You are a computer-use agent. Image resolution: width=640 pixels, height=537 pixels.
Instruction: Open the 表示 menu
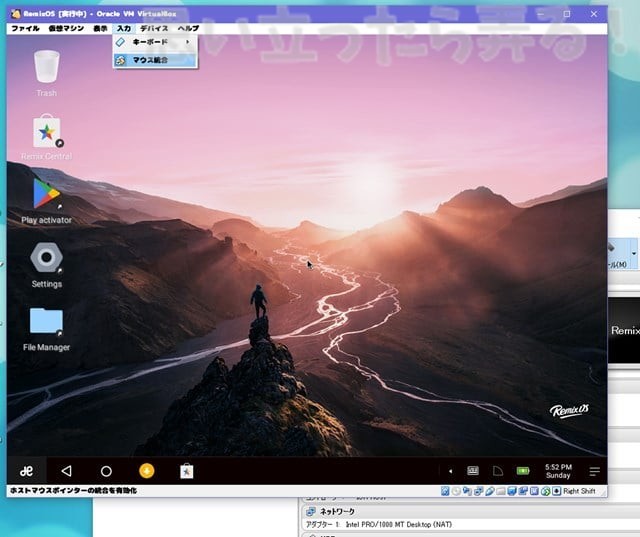point(100,28)
